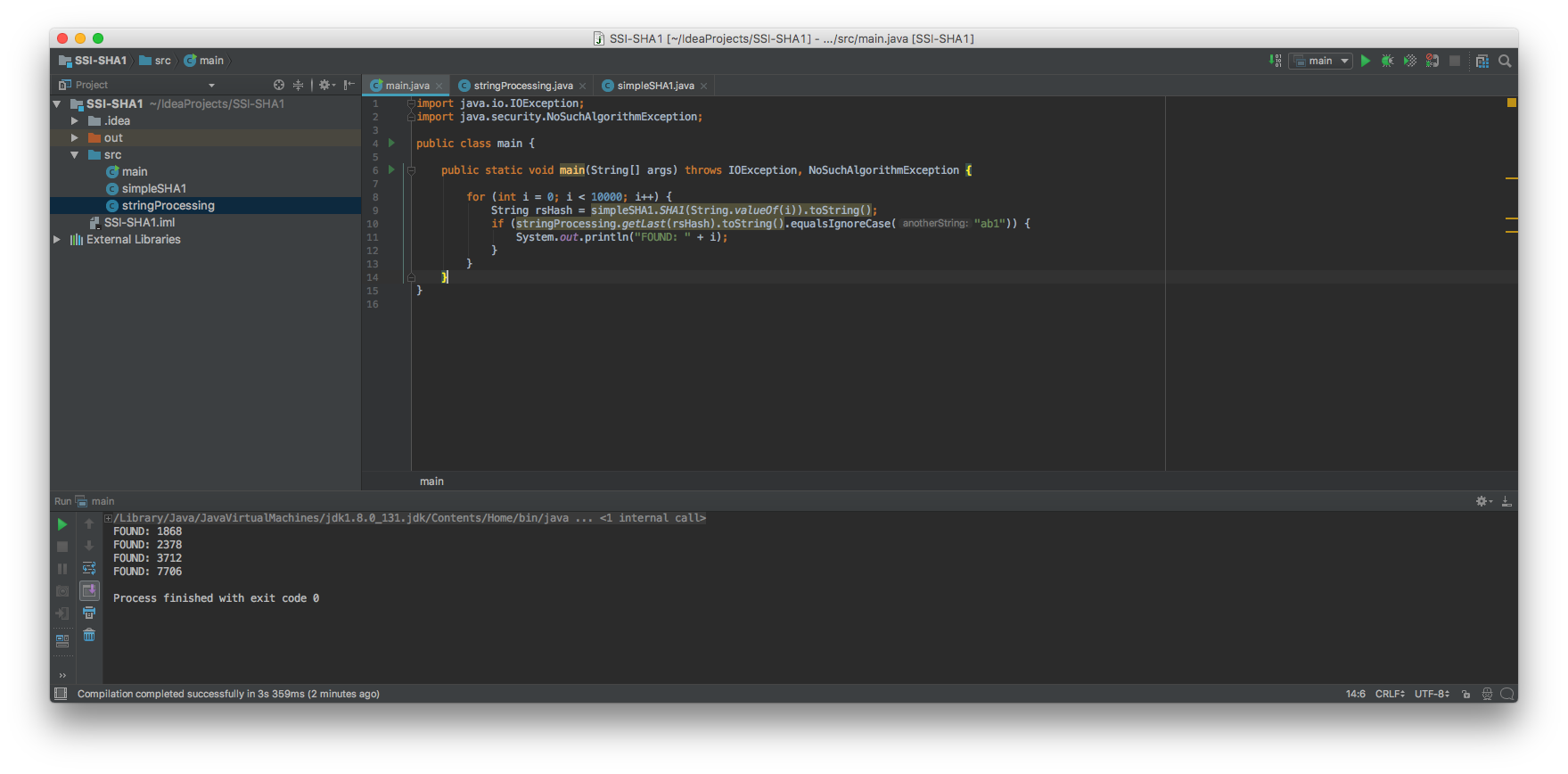Clear console with the trash icon
This screenshot has width=1568, height=774.
pyautogui.click(x=89, y=636)
